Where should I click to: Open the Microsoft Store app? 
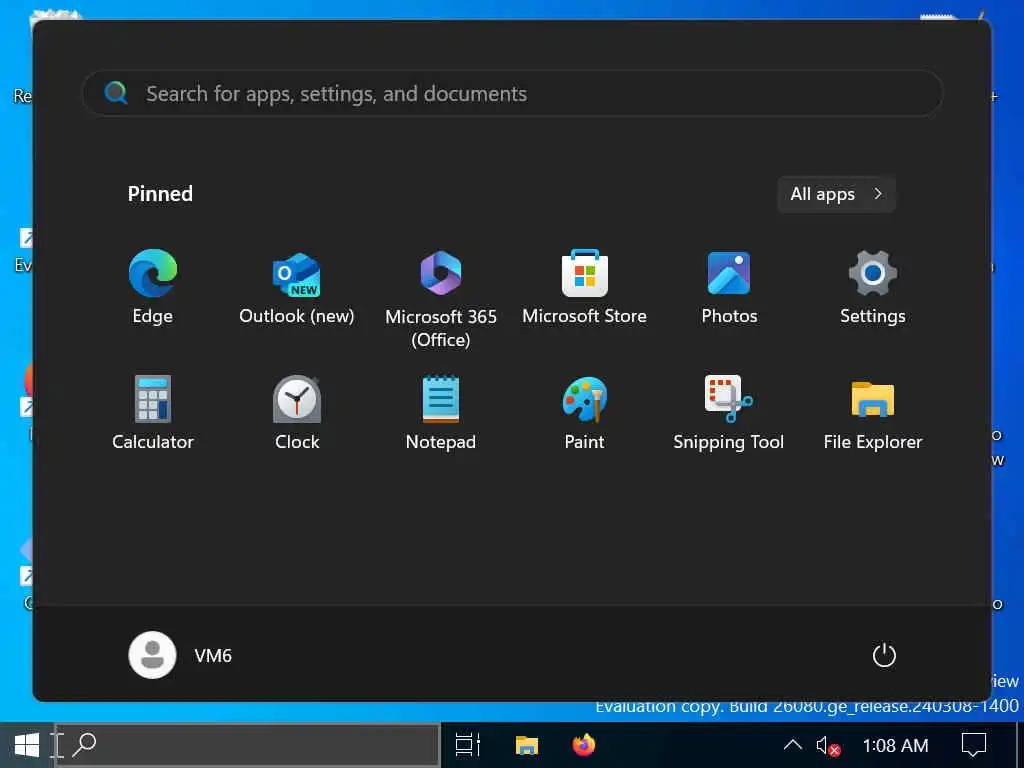pos(584,286)
